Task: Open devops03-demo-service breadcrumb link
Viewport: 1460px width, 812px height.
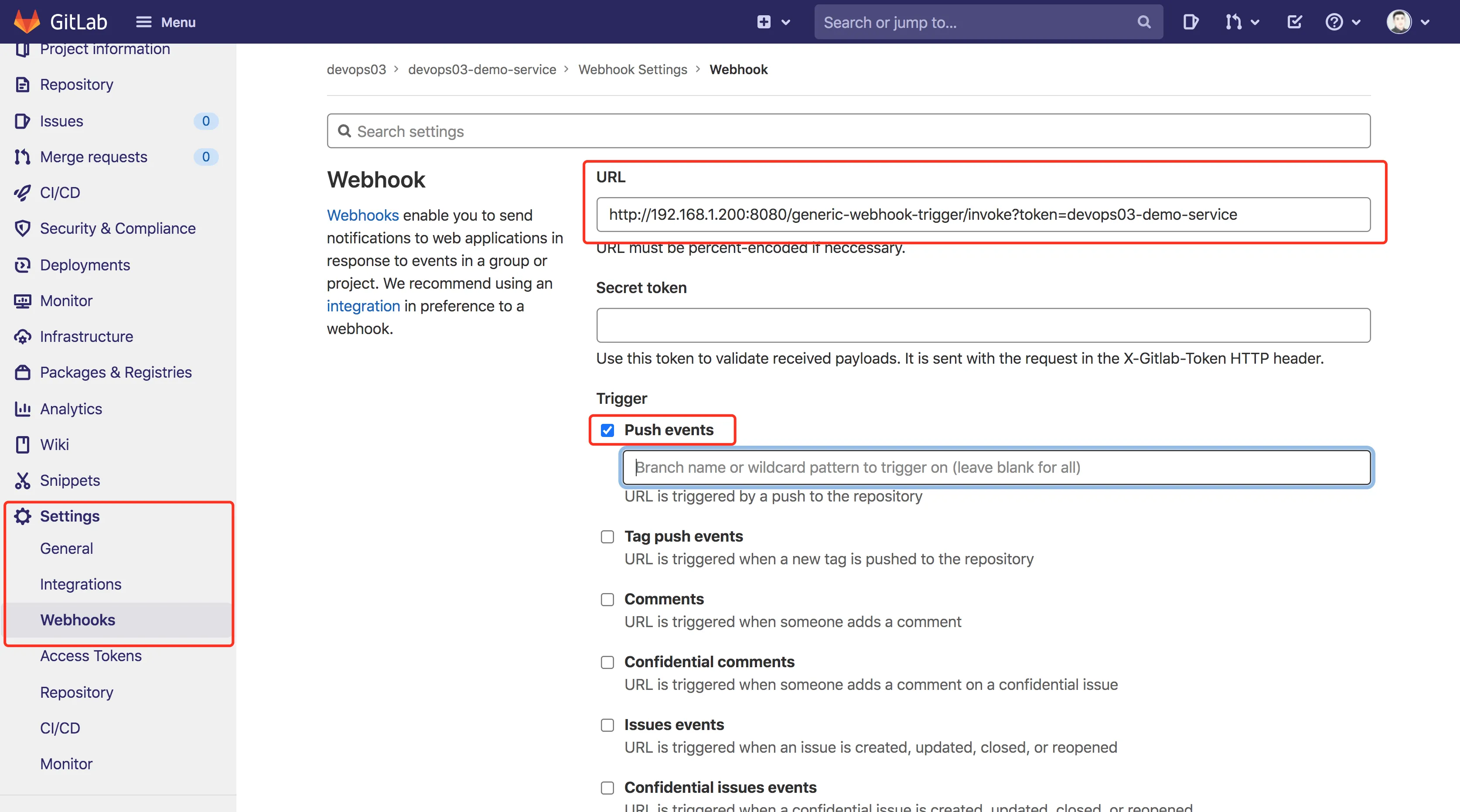Action: 482,69
